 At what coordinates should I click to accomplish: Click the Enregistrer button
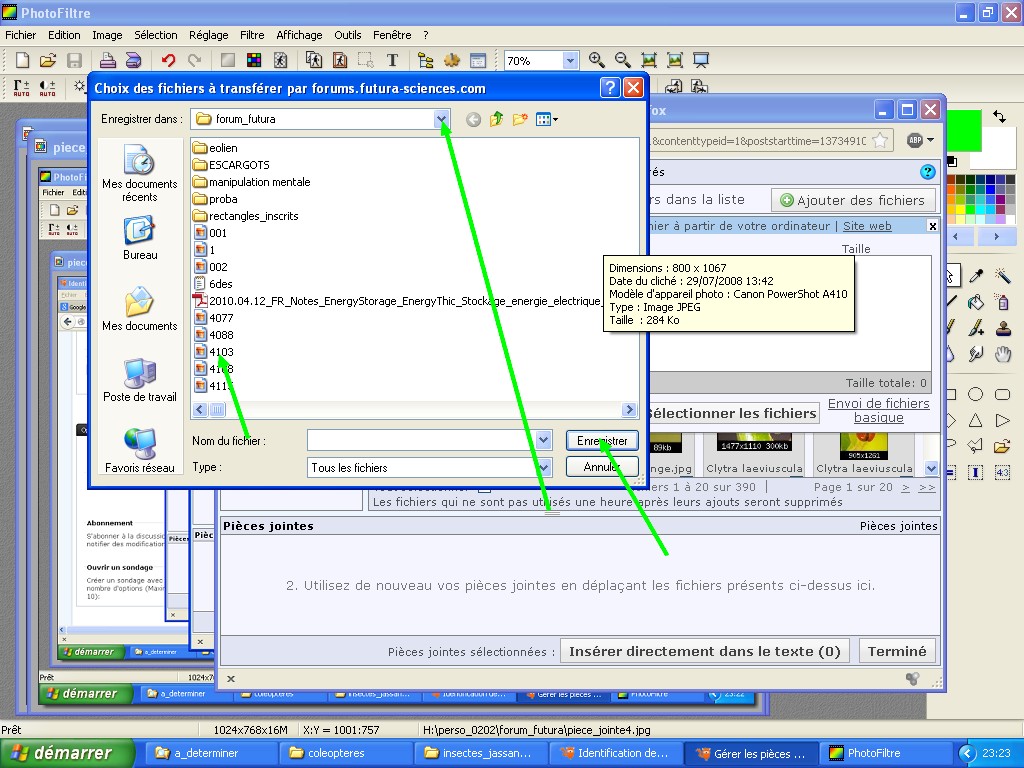[601, 440]
